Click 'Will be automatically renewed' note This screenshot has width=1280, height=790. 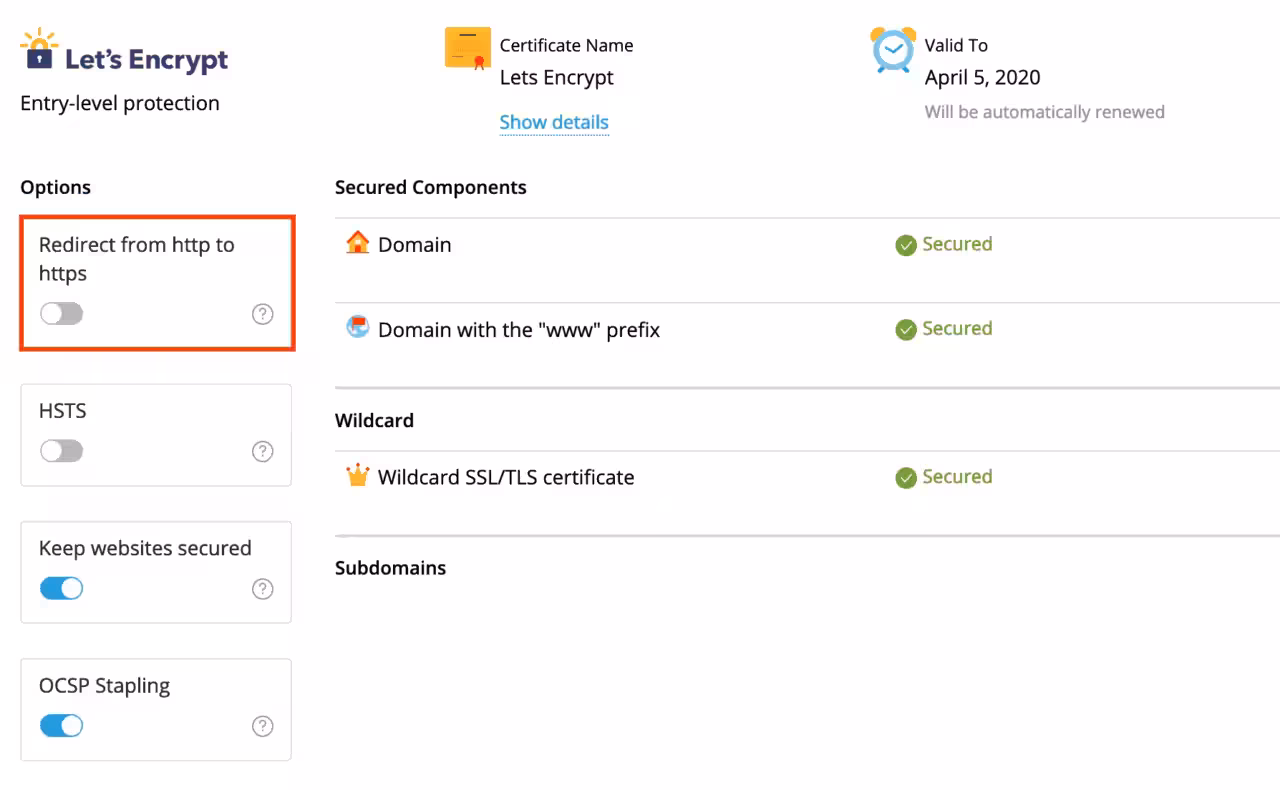[x=1044, y=112]
